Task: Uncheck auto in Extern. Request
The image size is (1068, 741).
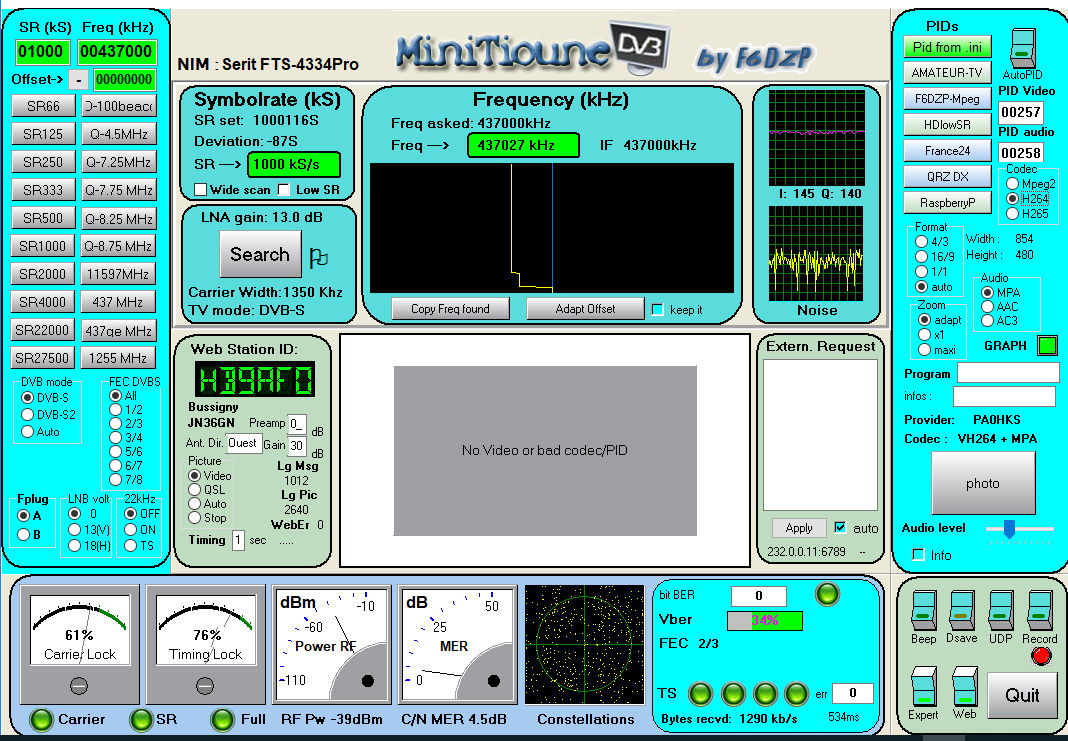Action: point(840,528)
